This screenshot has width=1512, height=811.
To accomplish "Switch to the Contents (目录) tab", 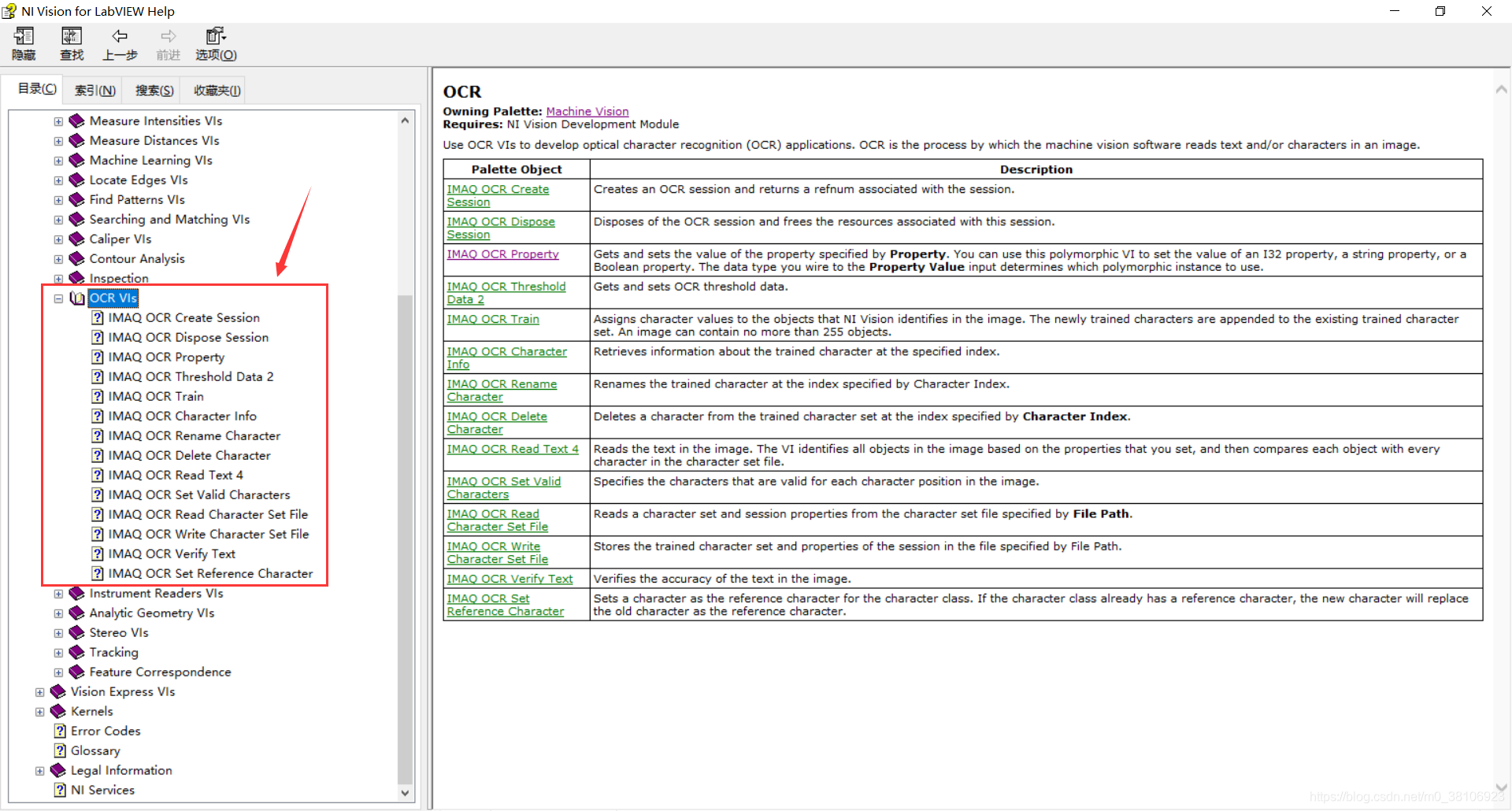I will click(x=37, y=89).
